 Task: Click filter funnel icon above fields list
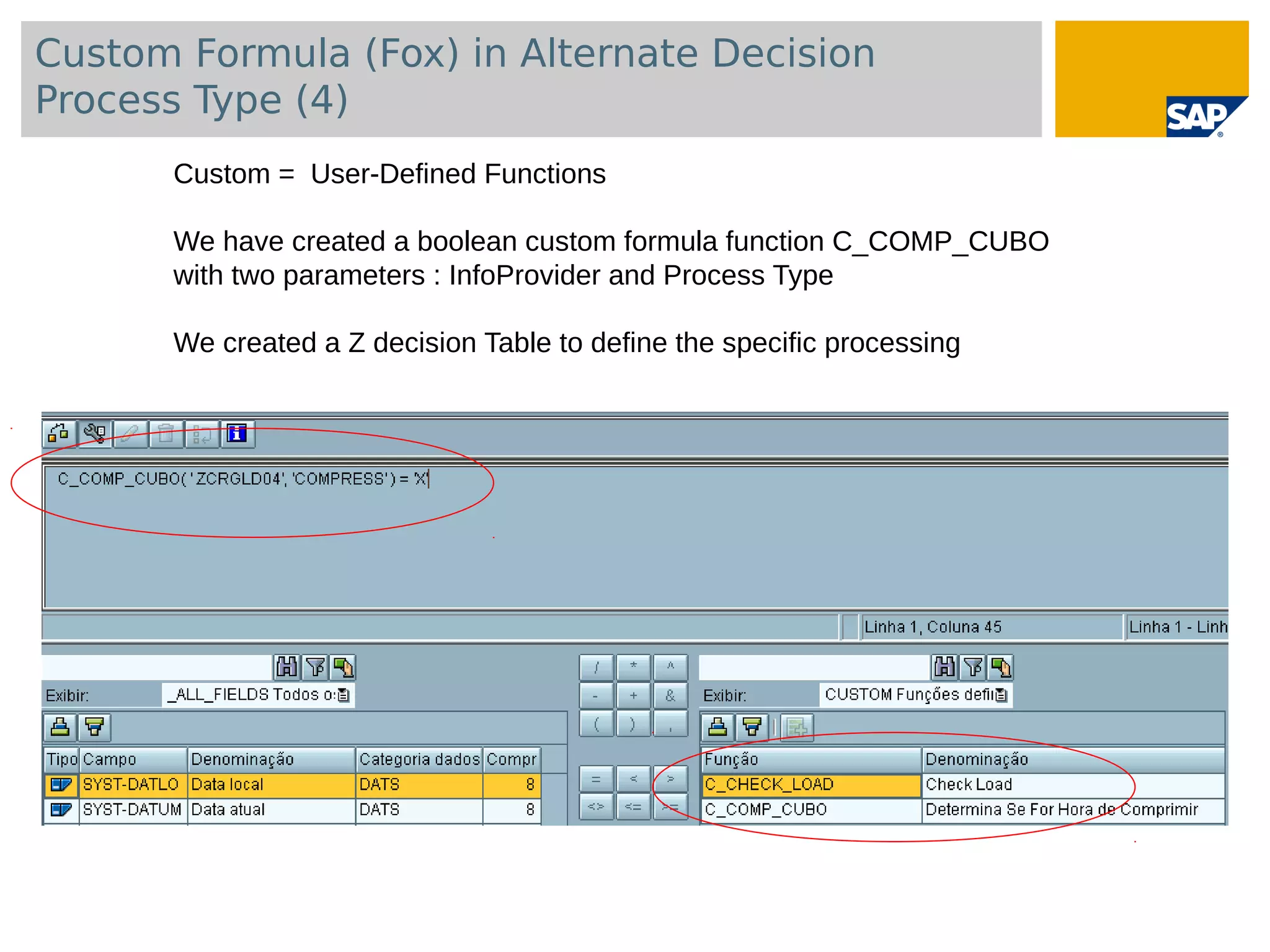click(x=315, y=667)
